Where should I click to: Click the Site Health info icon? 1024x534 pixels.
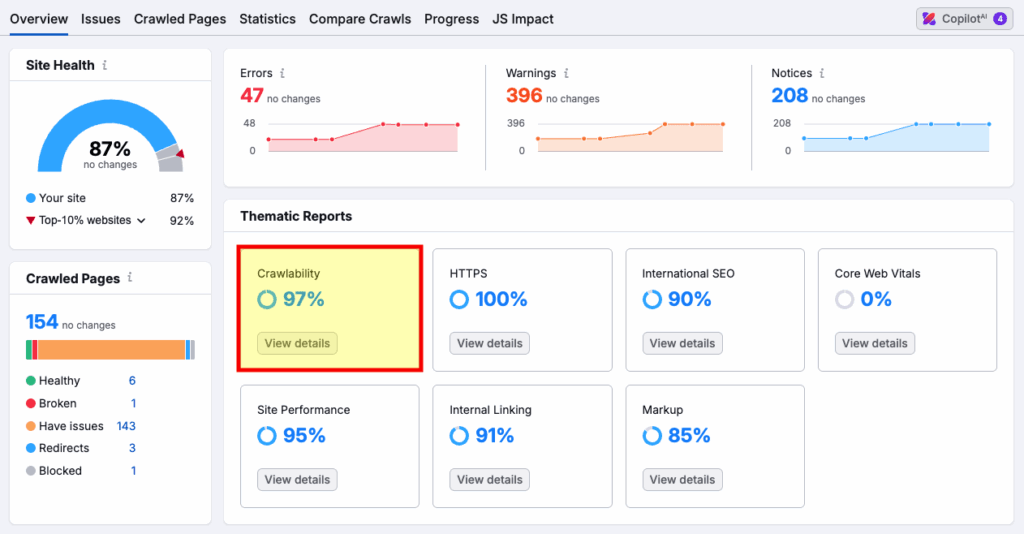click(x=104, y=65)
